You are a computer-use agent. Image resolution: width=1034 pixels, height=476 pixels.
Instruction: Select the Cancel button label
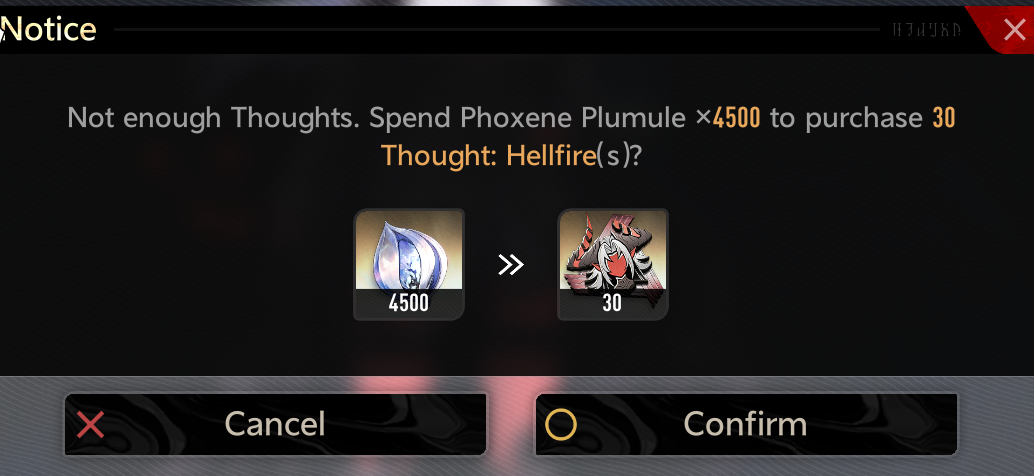pyautogui.click(x=275, y=424)
